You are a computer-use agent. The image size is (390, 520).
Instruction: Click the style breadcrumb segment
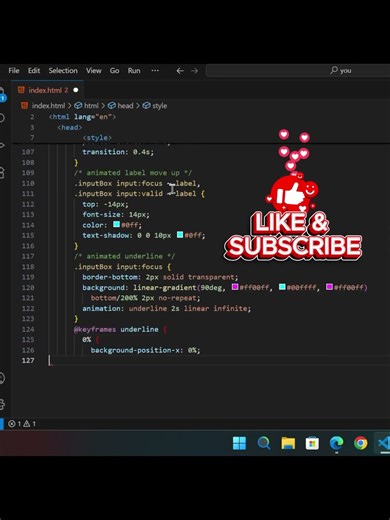tap(160, 106)
